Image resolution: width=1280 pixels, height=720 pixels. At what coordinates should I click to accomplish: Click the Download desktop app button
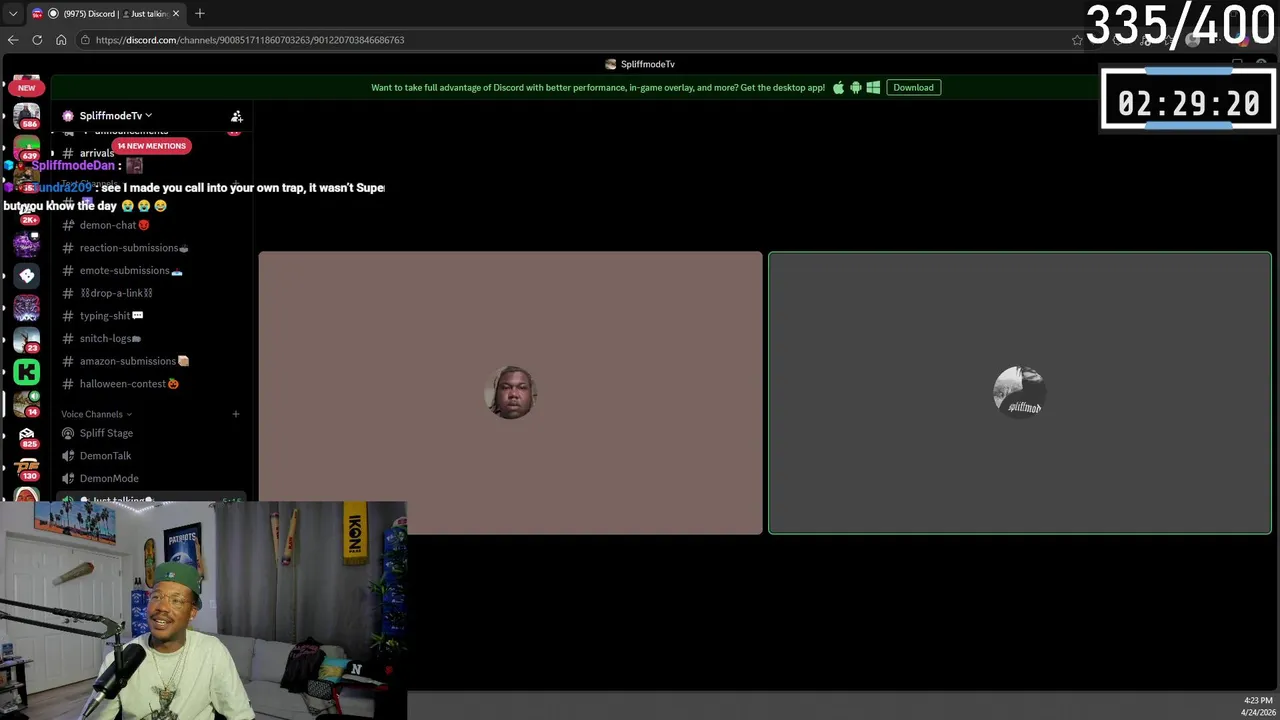[913, 87]
